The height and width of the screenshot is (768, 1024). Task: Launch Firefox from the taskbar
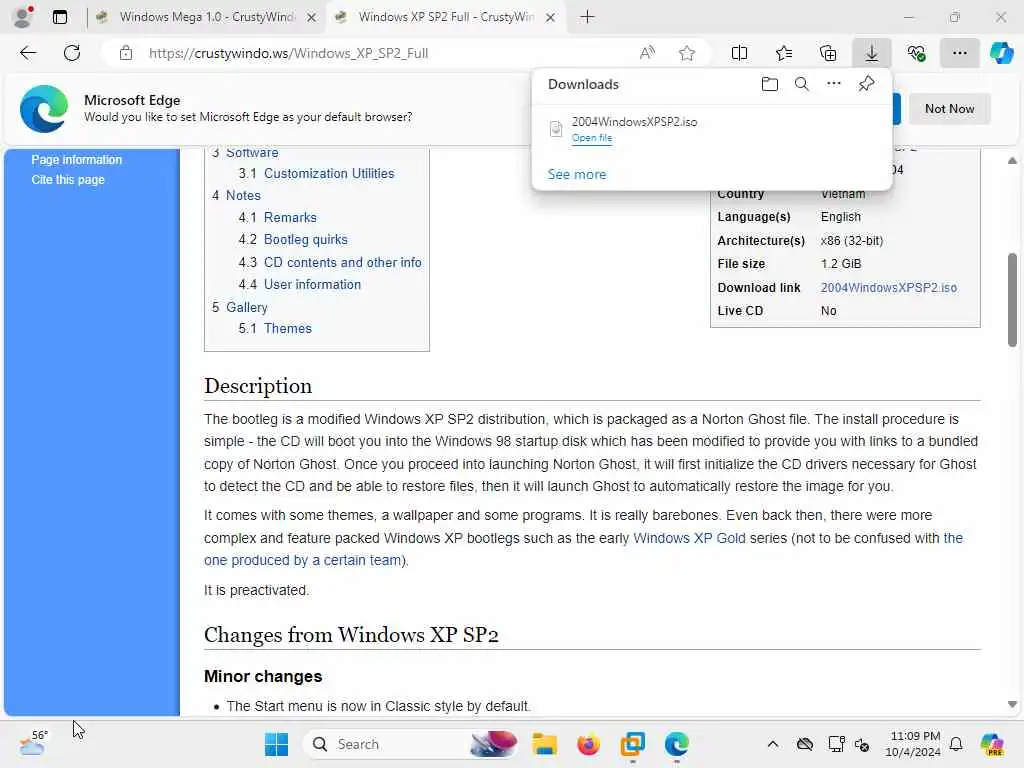pos(588,744)
